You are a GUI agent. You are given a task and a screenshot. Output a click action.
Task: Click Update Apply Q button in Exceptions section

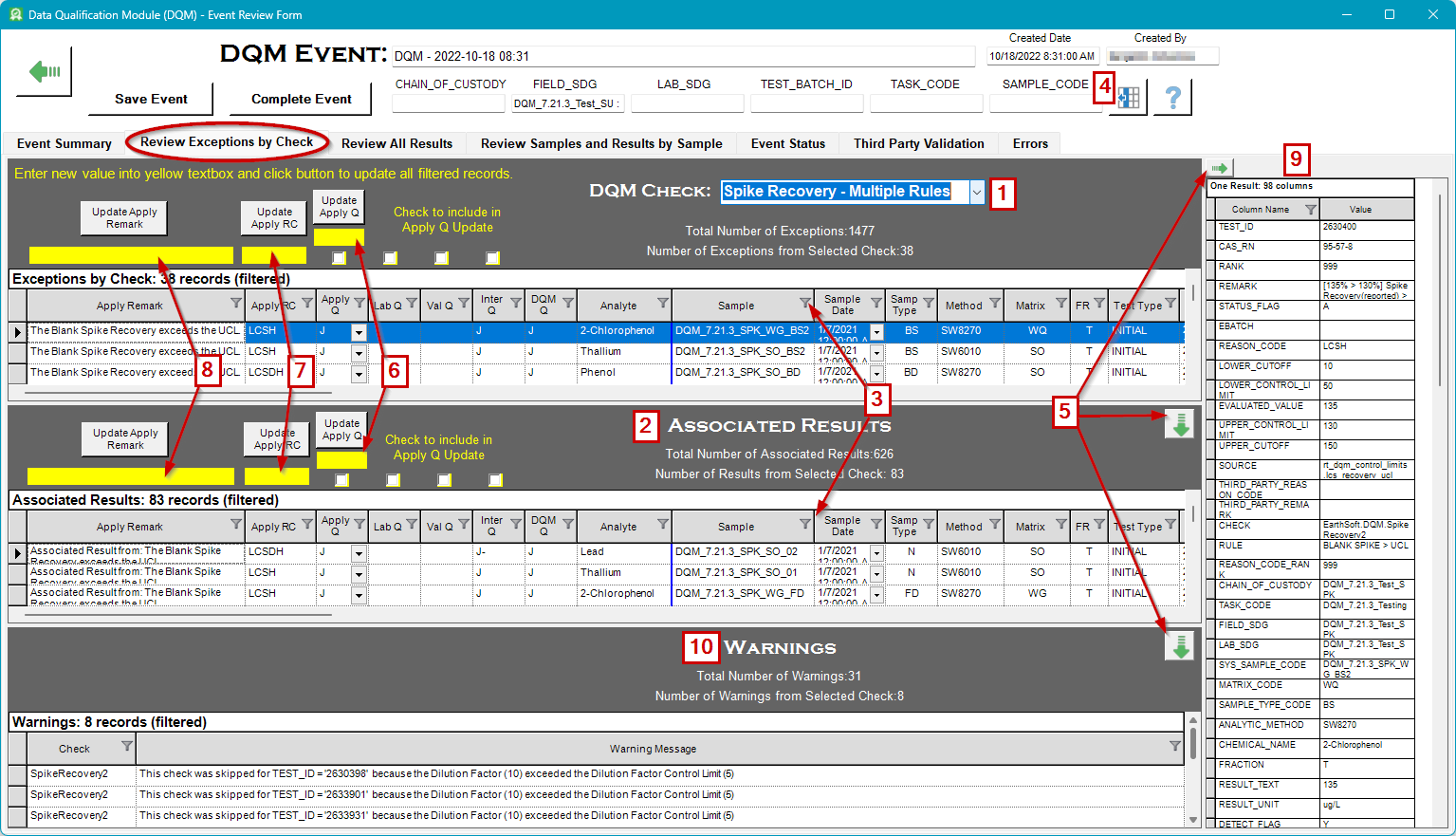[x=339, y=207]
